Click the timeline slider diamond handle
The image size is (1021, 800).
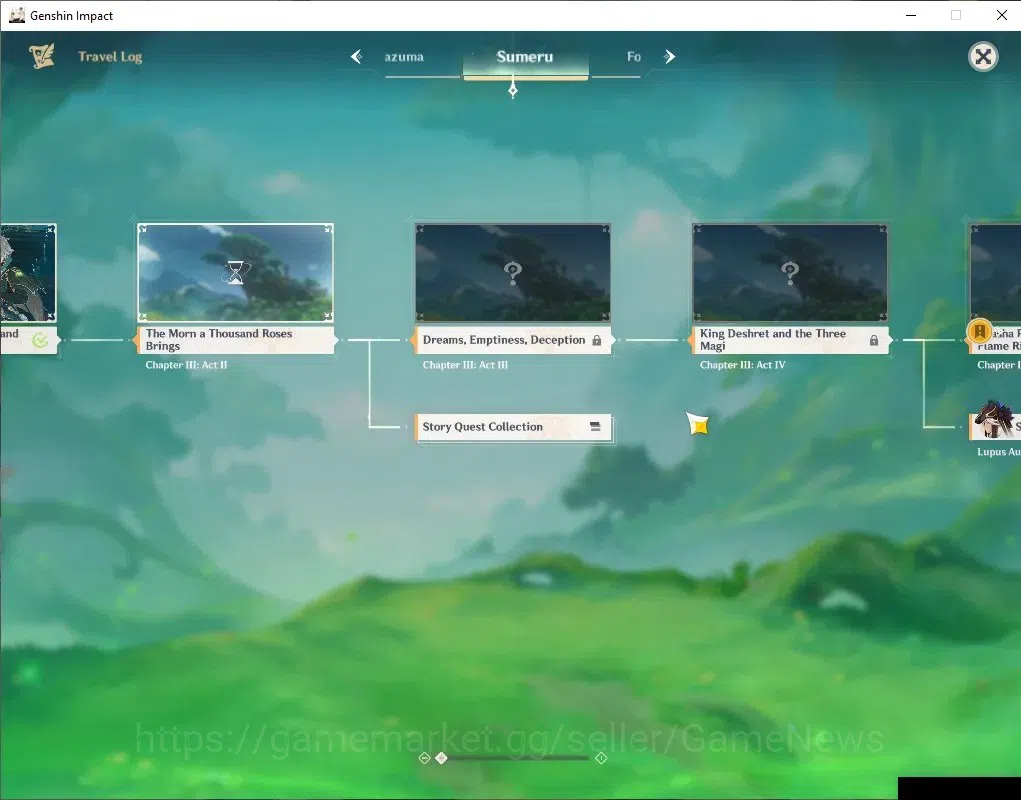tap(441, 758)
